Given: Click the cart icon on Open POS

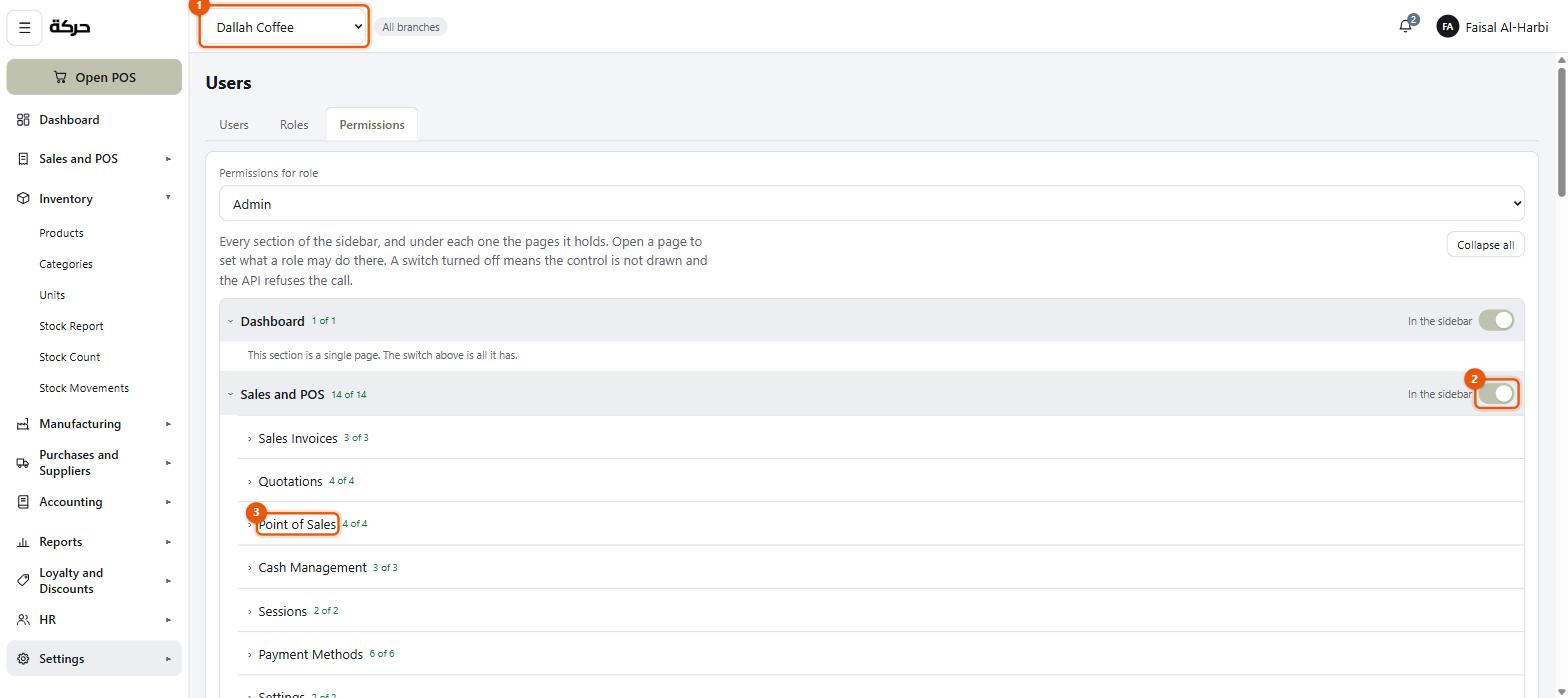Looking at the screenshot, I should click(x=60, y=77).
